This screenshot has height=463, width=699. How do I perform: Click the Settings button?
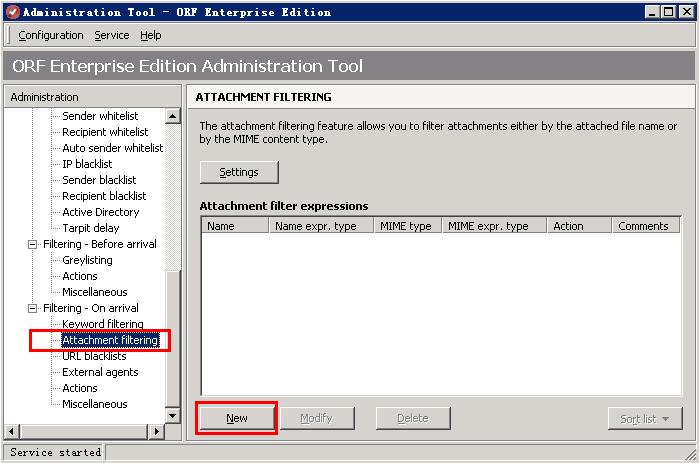[239, 172]
